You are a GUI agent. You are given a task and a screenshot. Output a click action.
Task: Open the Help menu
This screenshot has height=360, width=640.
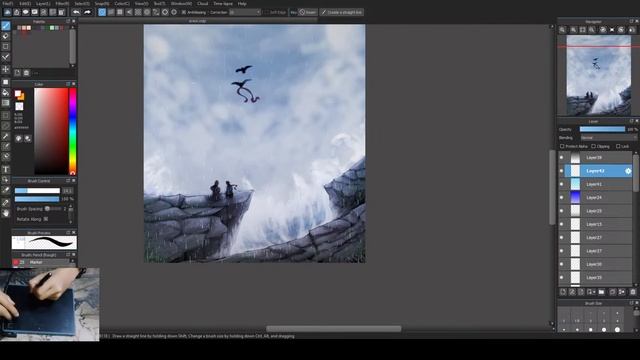242,4
